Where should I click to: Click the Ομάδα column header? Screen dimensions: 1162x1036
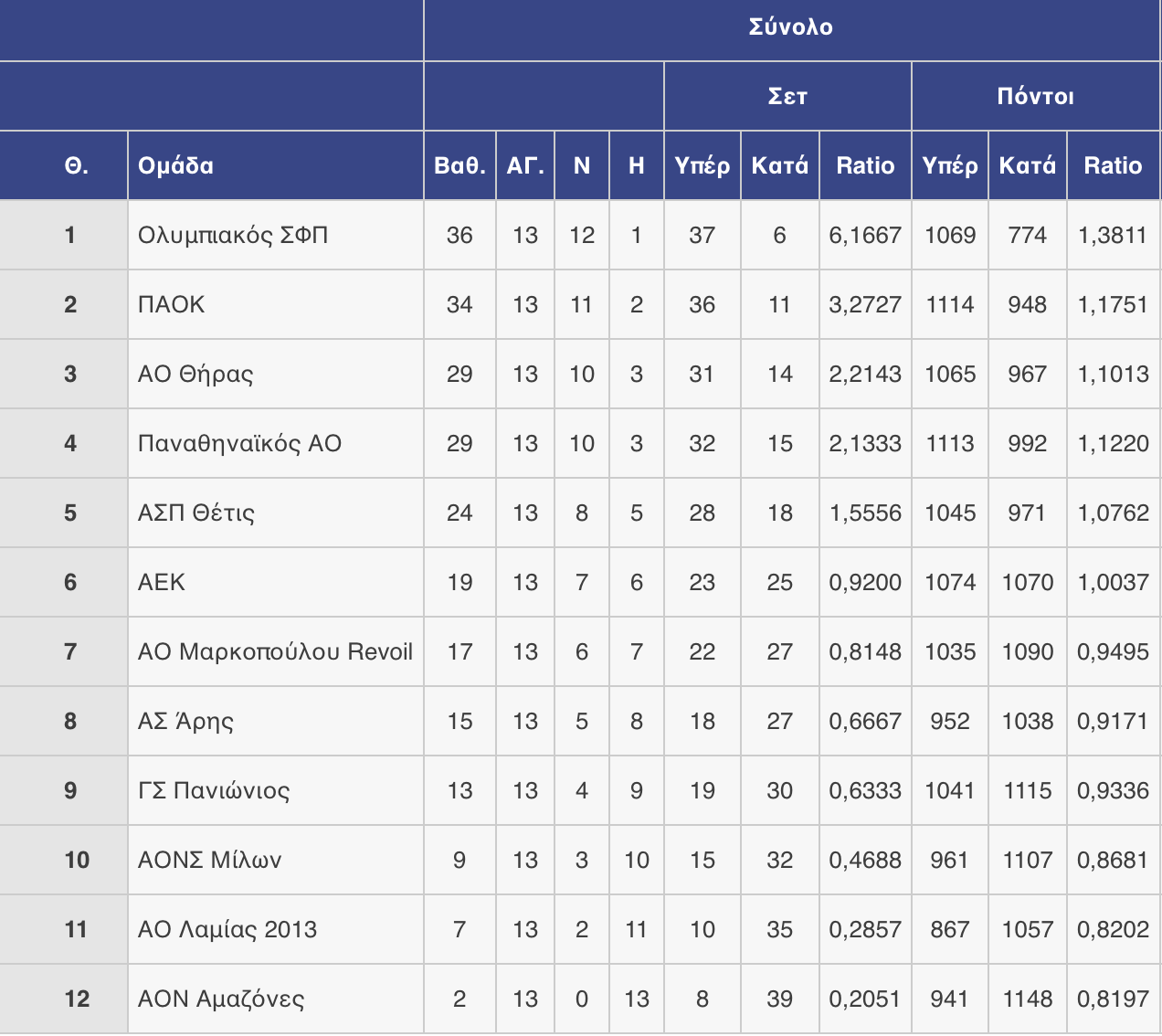[x=175, y=165]
